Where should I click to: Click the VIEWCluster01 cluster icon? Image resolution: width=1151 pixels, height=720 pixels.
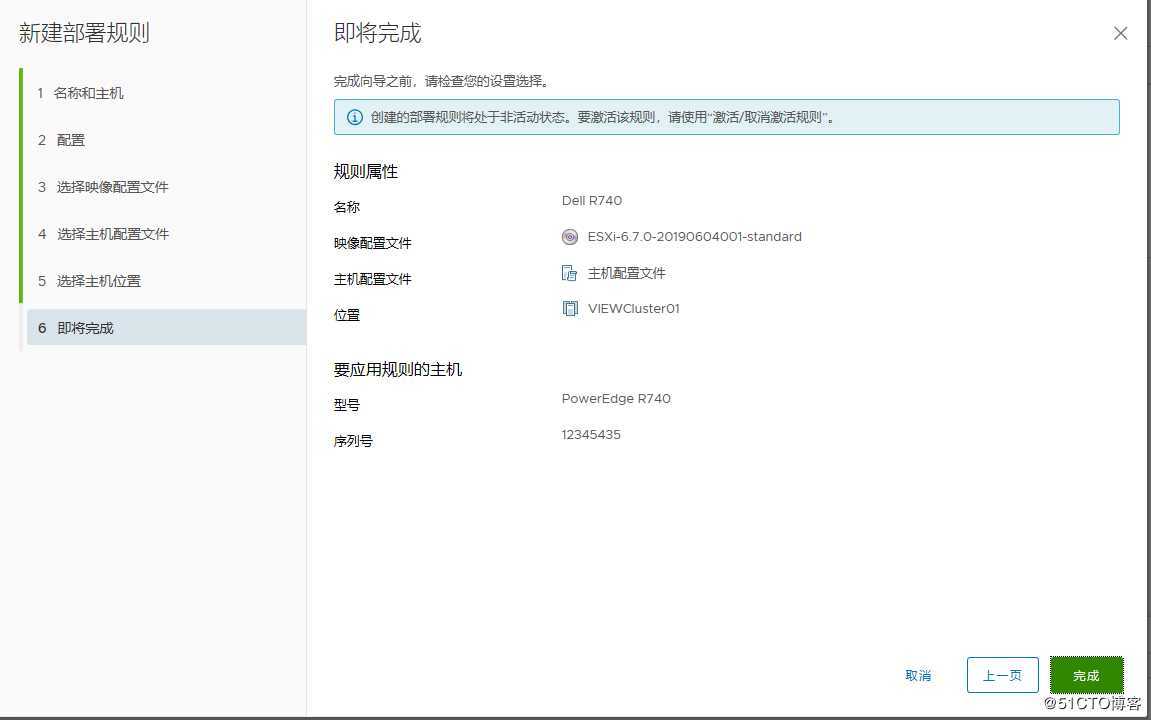point(570,308)
